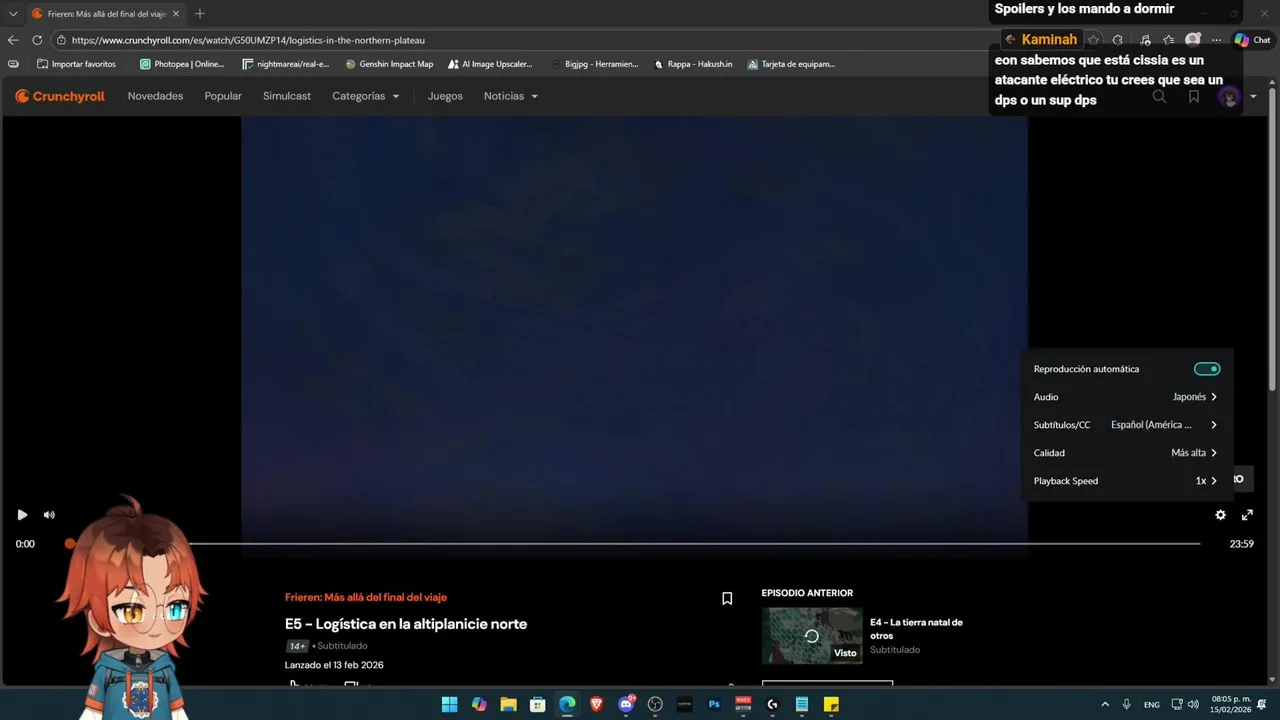This screenshot has width=1280, height=720.
Task: Expand the Categorías dropdown menu
Action: pos(366,96)
